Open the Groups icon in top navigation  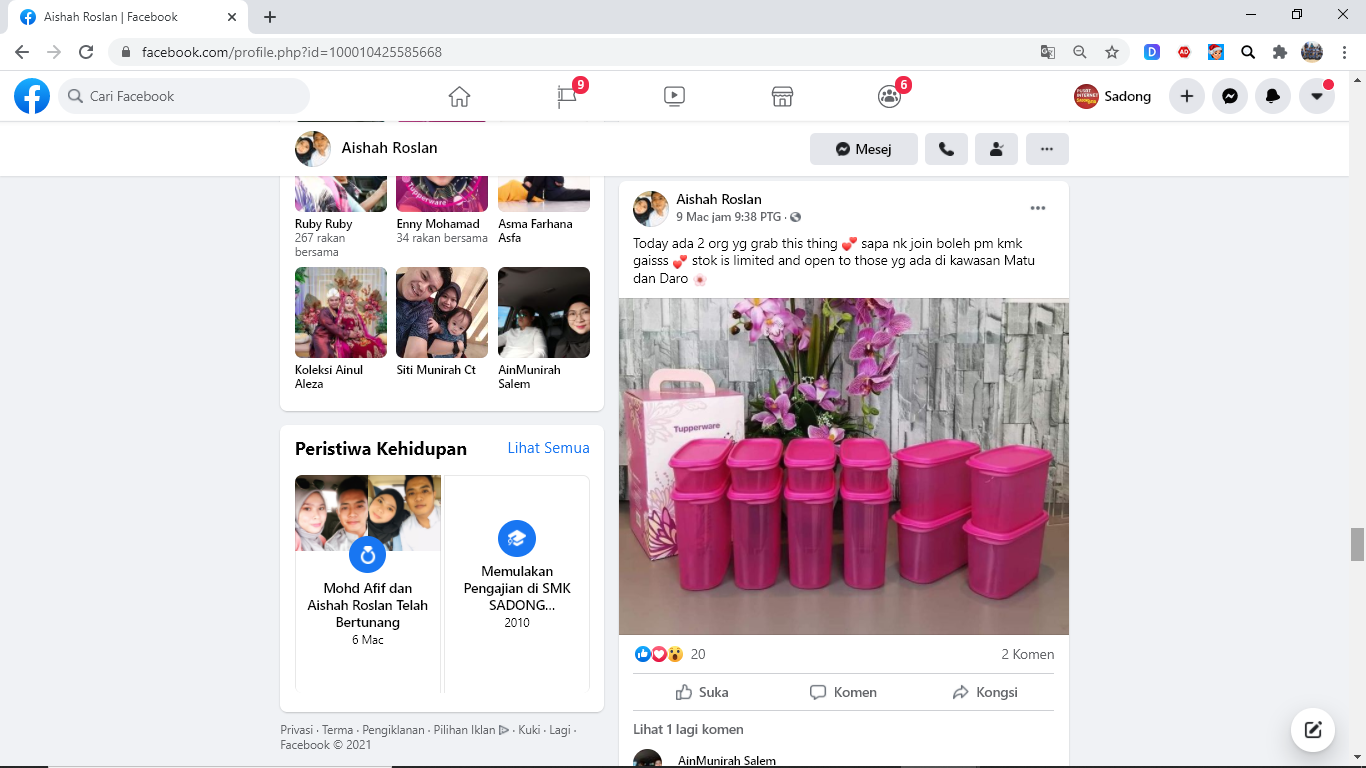[889, 97]
